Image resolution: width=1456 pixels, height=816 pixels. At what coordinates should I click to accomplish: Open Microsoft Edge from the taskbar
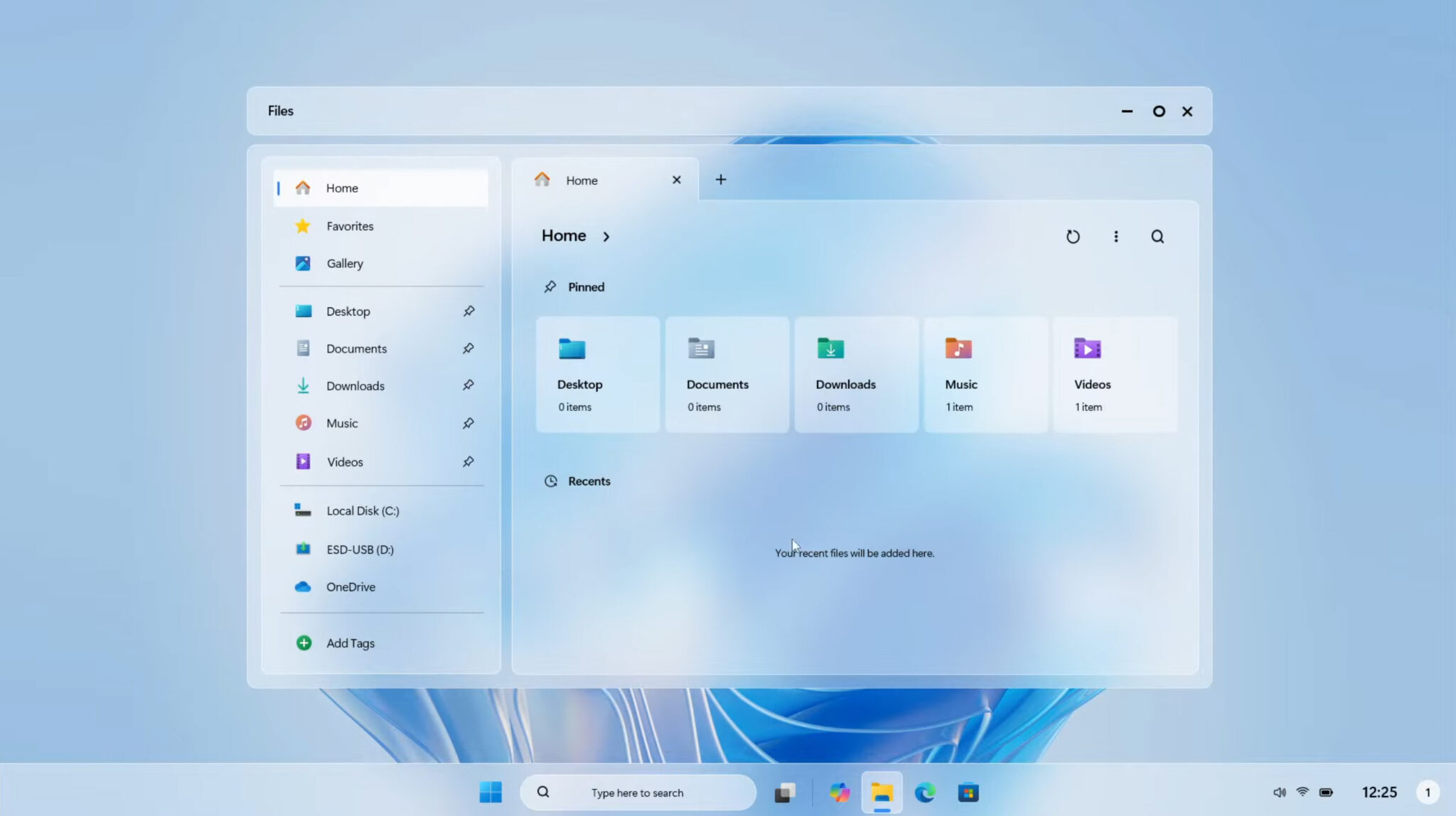(x=925, y=793)
